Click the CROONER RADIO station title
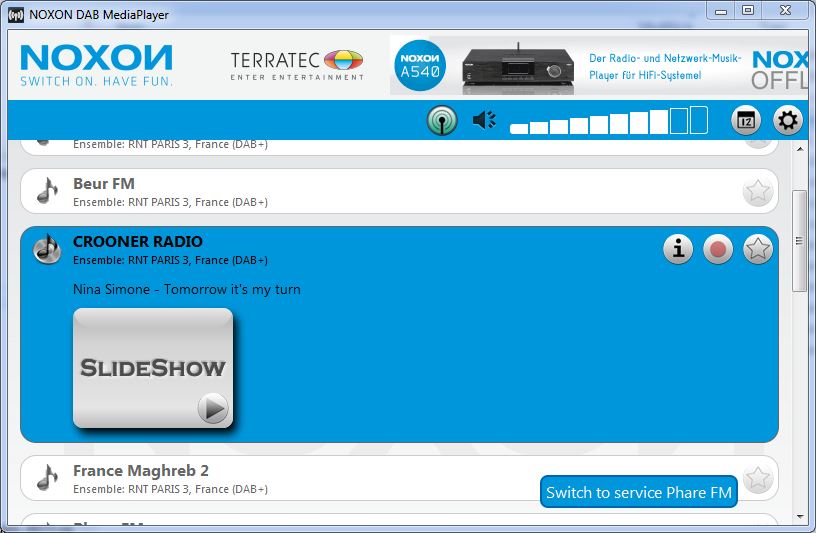This screenshot has width=816, height=533. click(x=138, y=242)
